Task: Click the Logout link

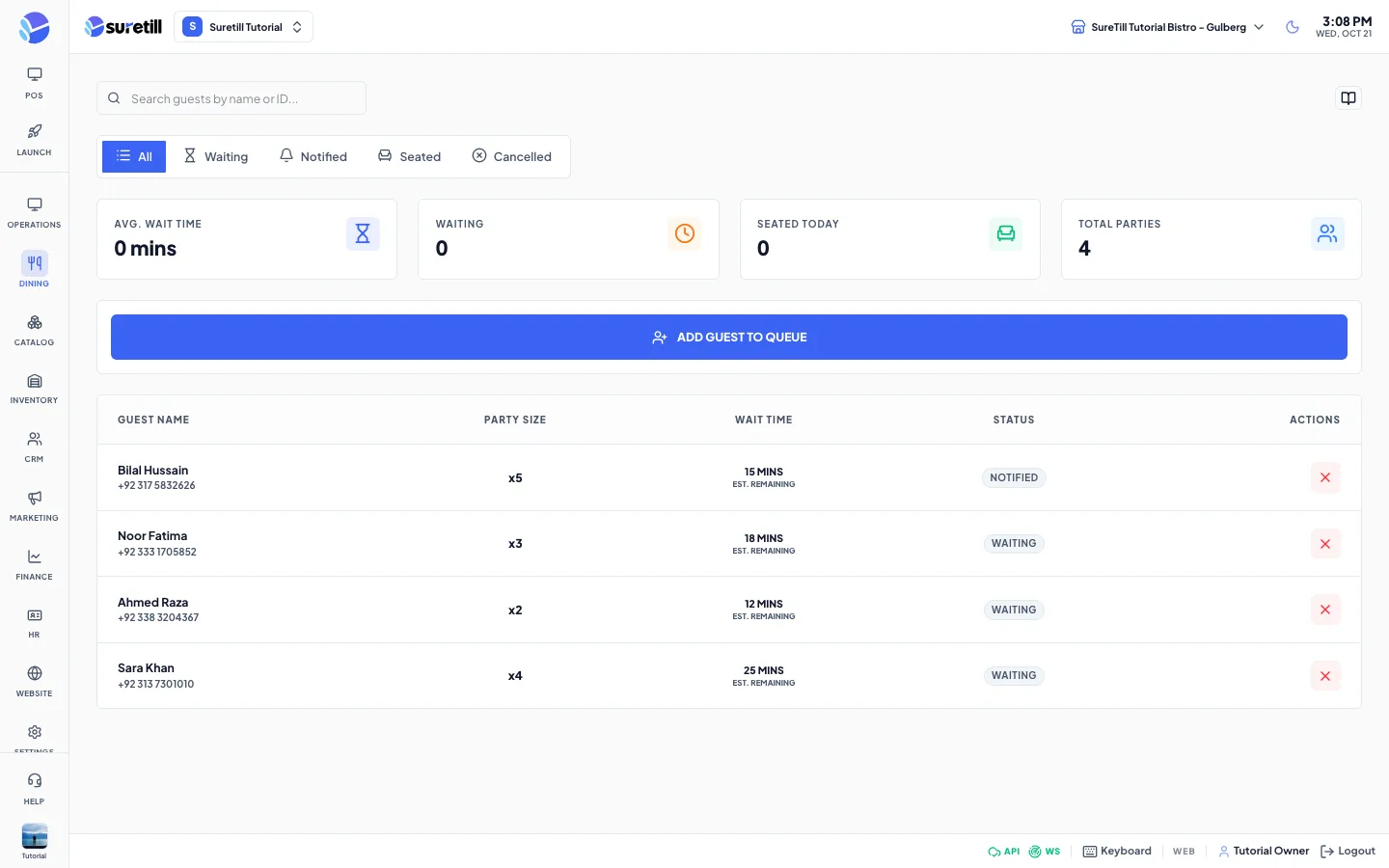Action: (x=1348, y=852)
